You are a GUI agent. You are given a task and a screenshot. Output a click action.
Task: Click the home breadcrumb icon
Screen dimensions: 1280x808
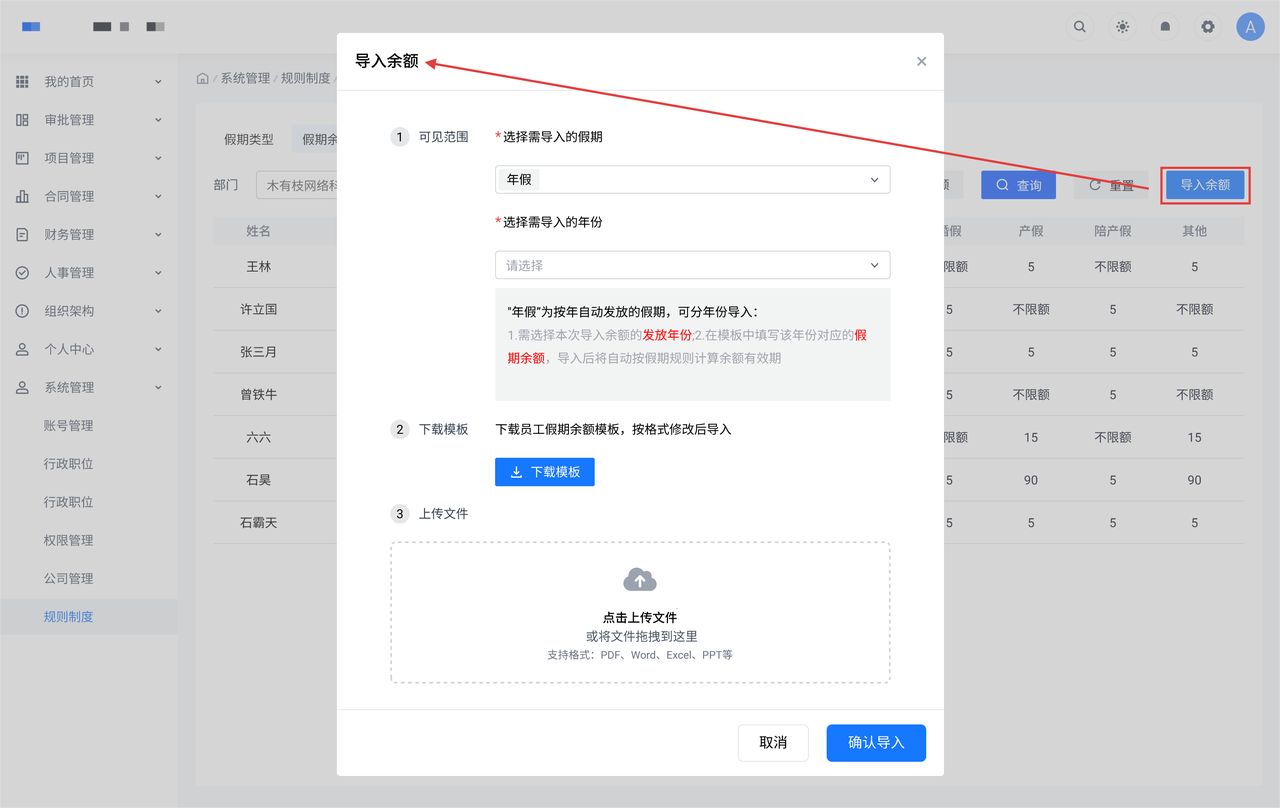[203, 78]
